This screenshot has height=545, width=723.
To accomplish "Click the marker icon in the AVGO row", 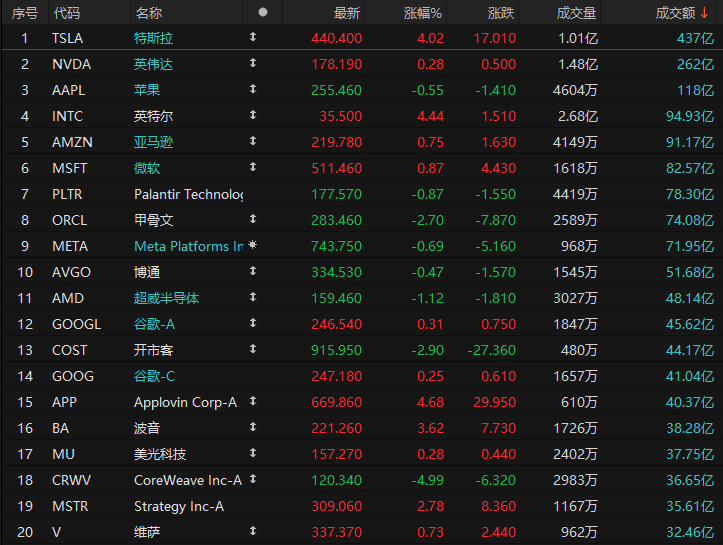I will point(253,271).
